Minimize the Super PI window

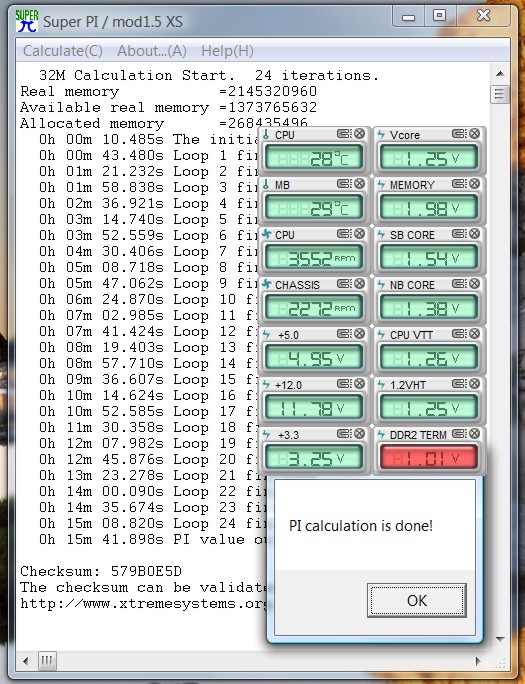[x=408, y=17]
